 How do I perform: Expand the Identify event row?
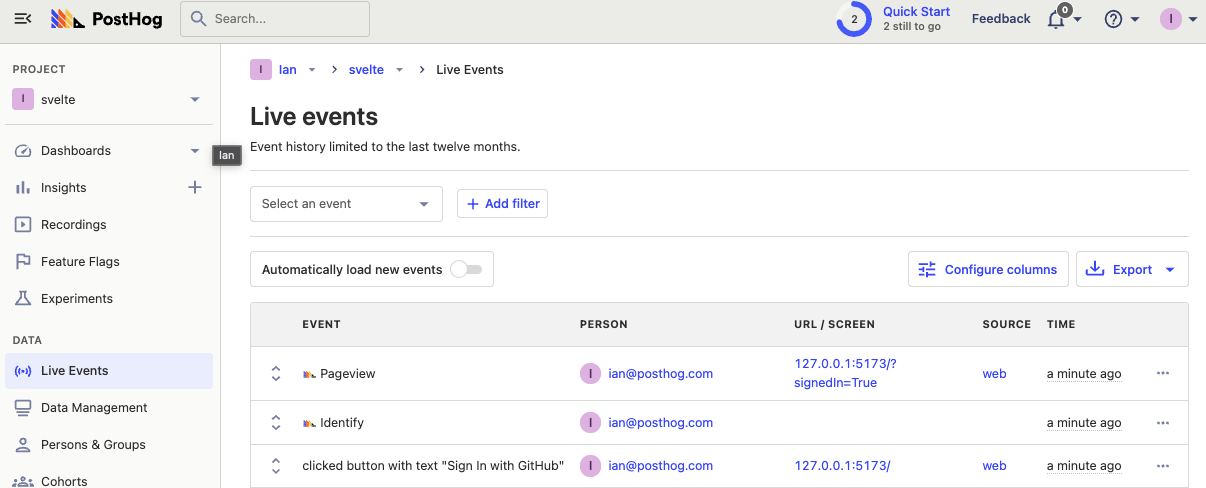[x=276, y=423]
